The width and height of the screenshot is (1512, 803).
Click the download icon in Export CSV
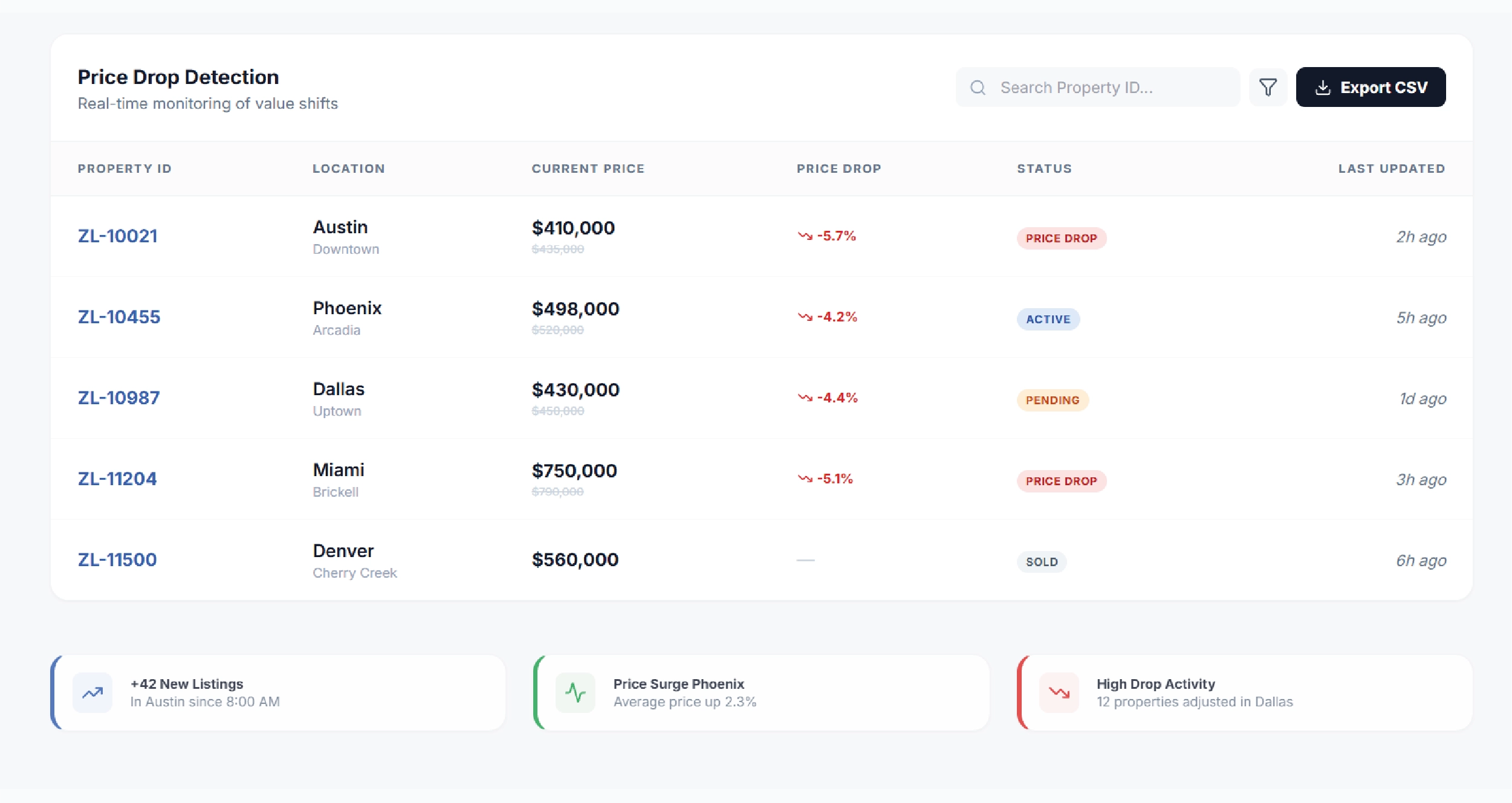[x=1323, y=88]
